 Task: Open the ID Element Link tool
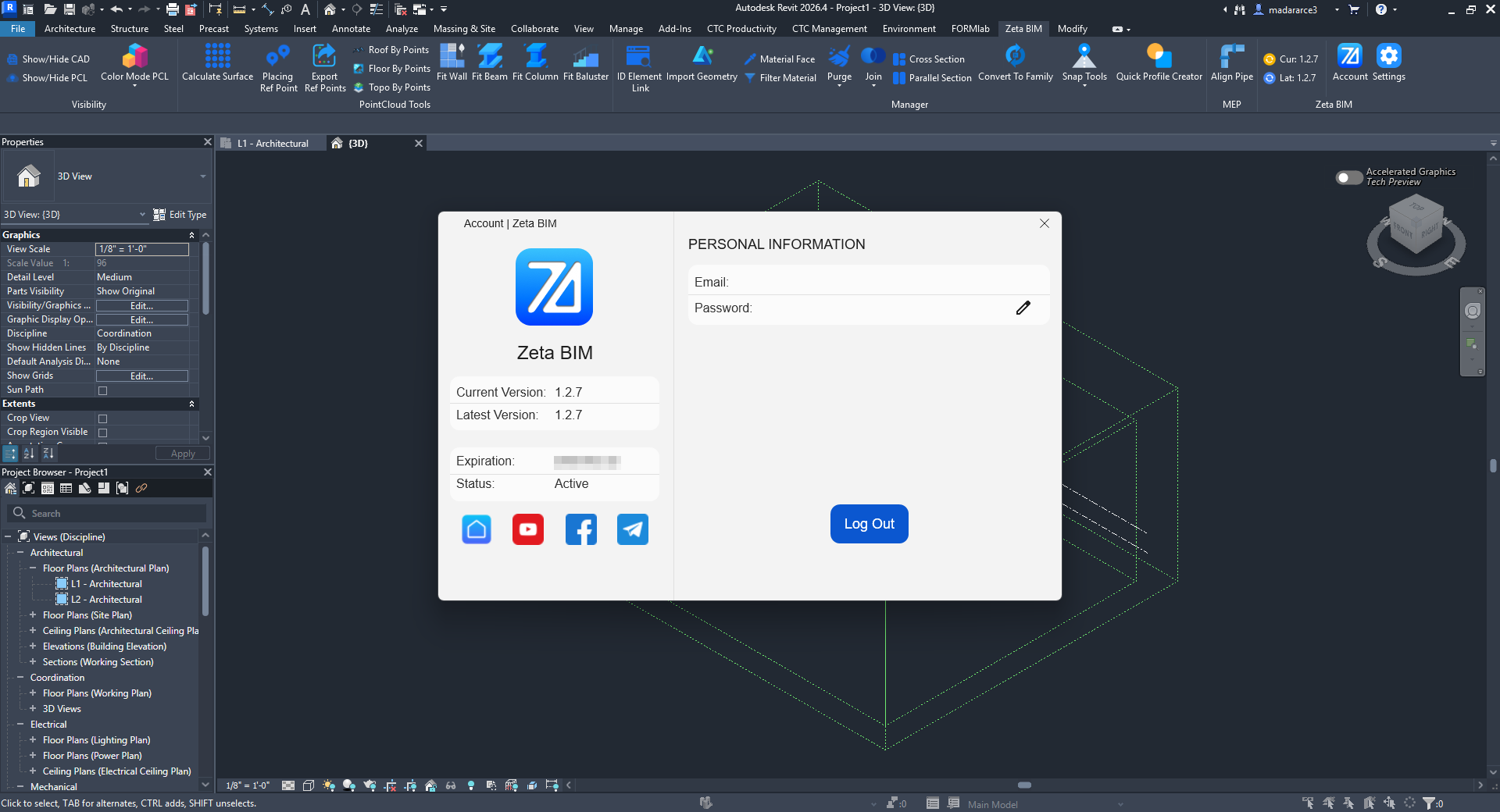(x=639, y=68)
